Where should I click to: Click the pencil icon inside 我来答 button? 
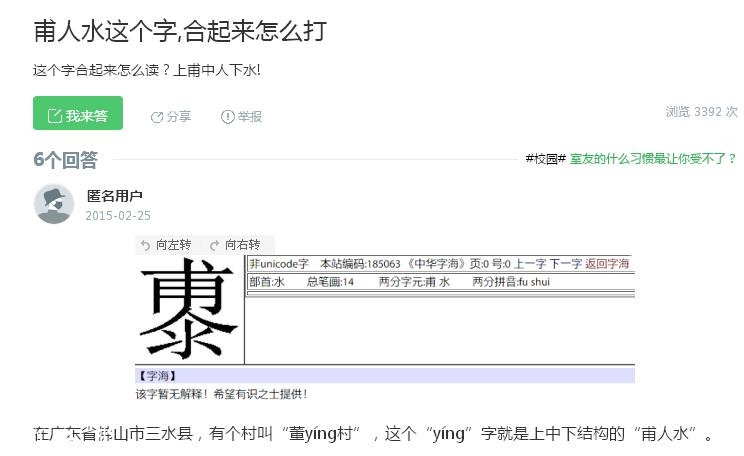click(x=55, y=115)
